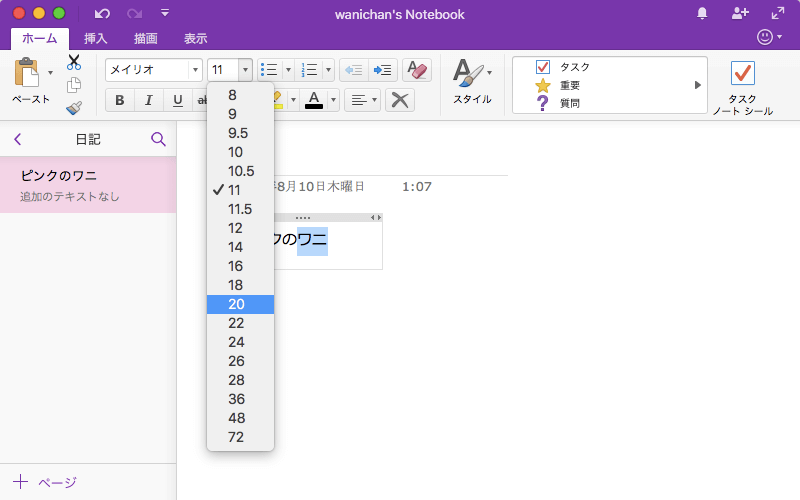Image resolution: width=800 pixels, height=500 pixels.
Task: Click the Redo arrow in title bar
Action: 134,14
